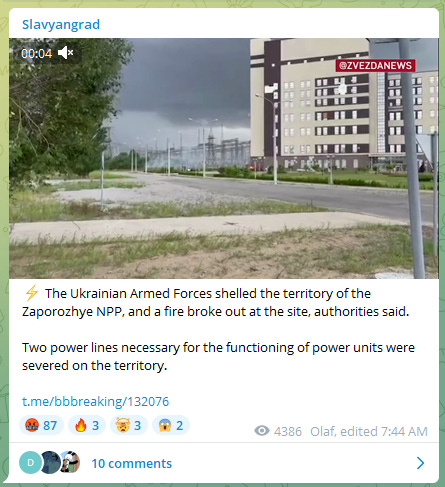
Task: Click the 'Two power lines' paragraph text
Action: pyautogui.click(x=218, y=356)
